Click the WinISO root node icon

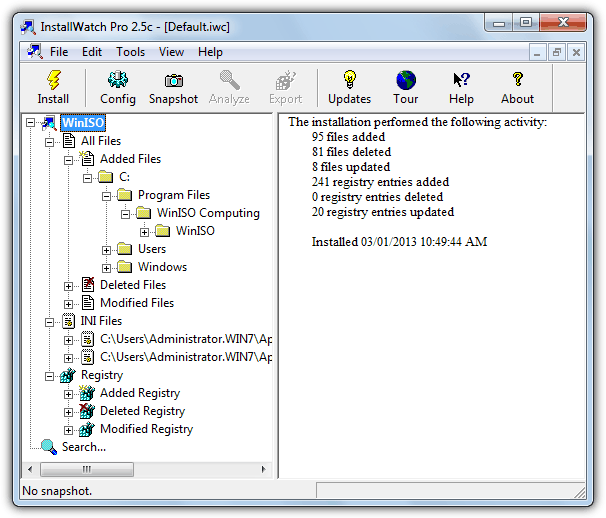[49, 123]
